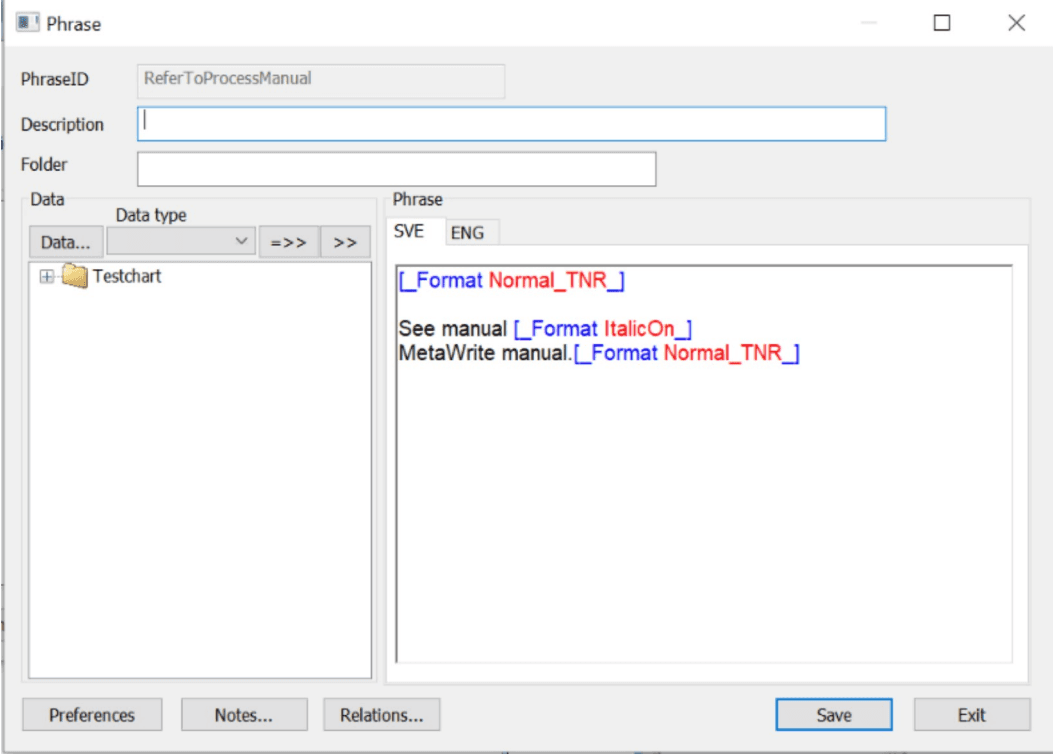Click the =>> insert button

coord(288,242)
